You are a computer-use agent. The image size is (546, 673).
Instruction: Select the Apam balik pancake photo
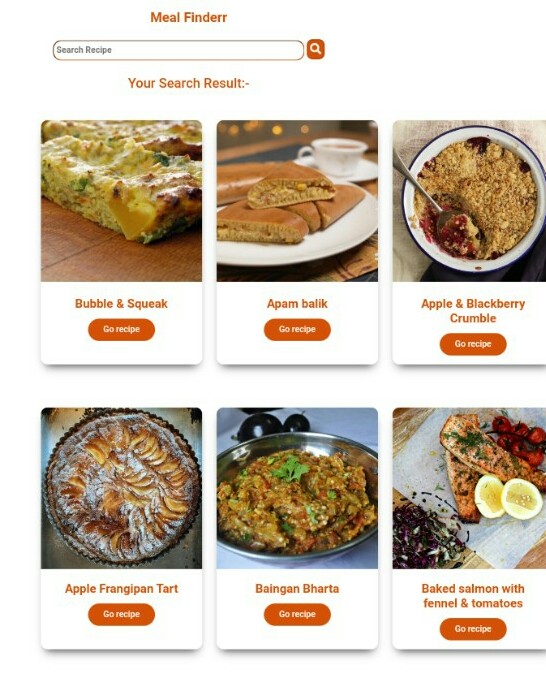pyautogui.click(x=297, y=201)
